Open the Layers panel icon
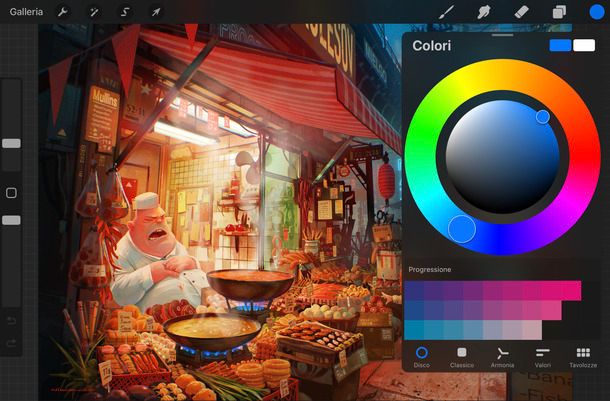610x401 pixels. point(559,12)
